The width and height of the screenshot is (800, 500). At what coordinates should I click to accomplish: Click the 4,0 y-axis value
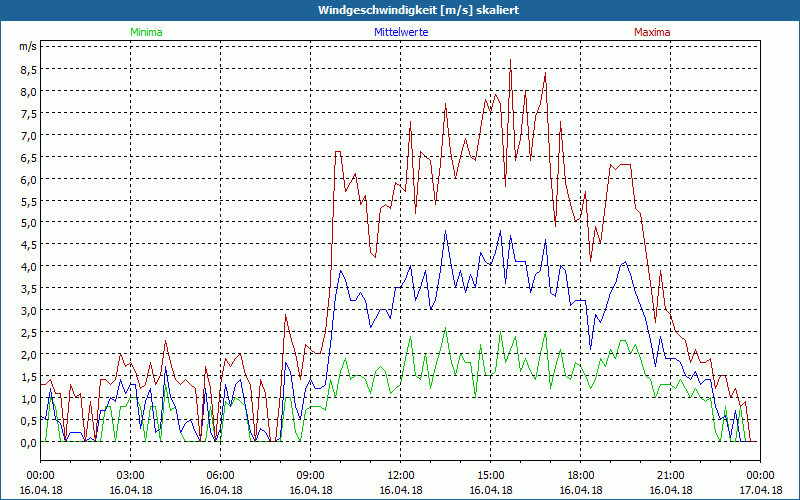tap(28, 267)
